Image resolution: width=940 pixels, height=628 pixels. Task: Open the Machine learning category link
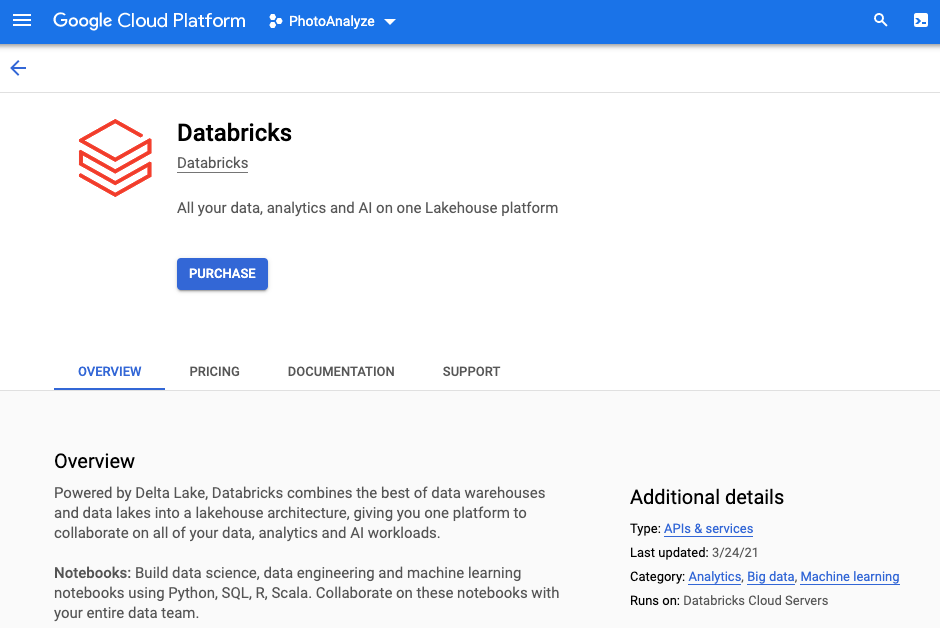coord(849,576)
